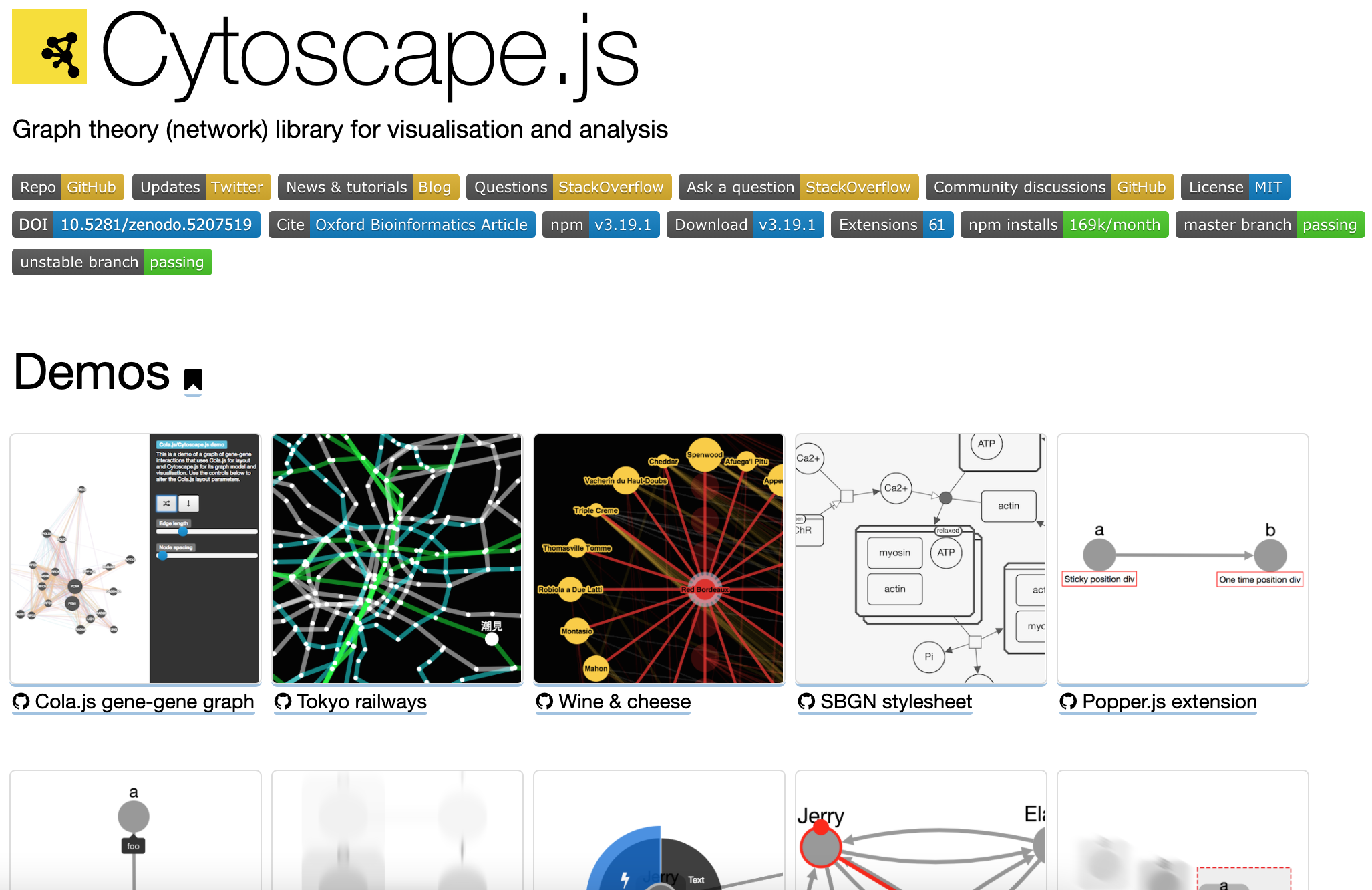This screenshot has height=890, width=1372.
Task: Click the SBGN stylesheet link text
Action: (896, 702)
